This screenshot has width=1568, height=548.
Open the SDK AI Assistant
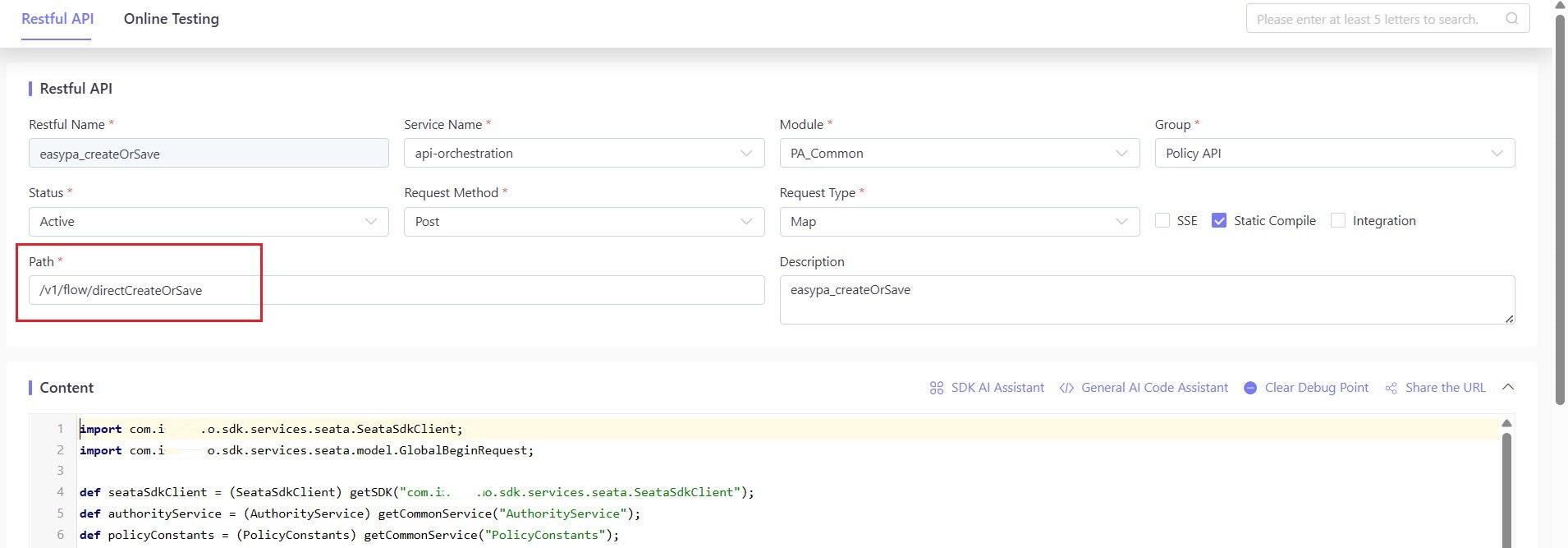tap(987, 388)
